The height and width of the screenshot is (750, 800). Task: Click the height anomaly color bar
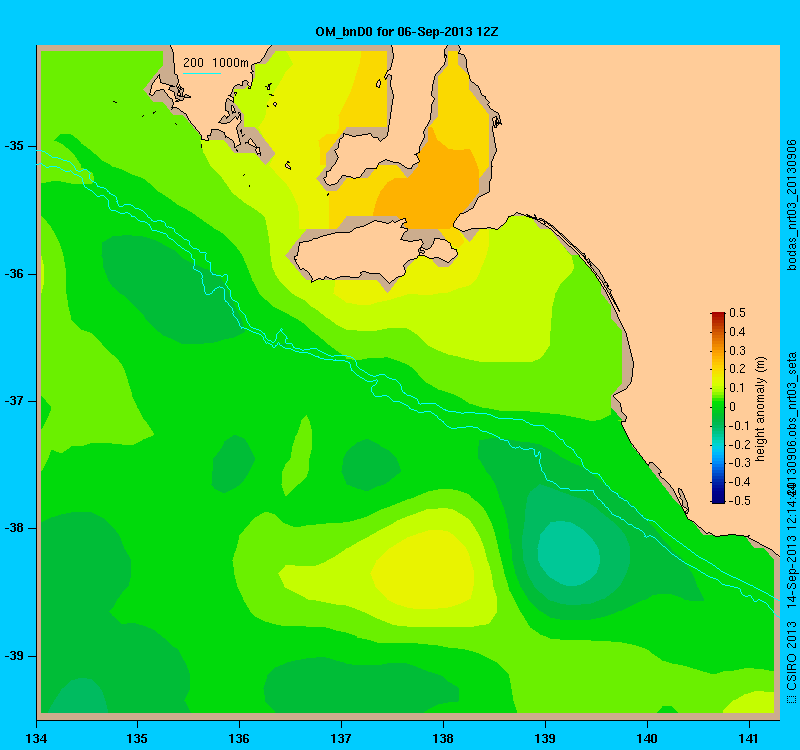point(718,408)
